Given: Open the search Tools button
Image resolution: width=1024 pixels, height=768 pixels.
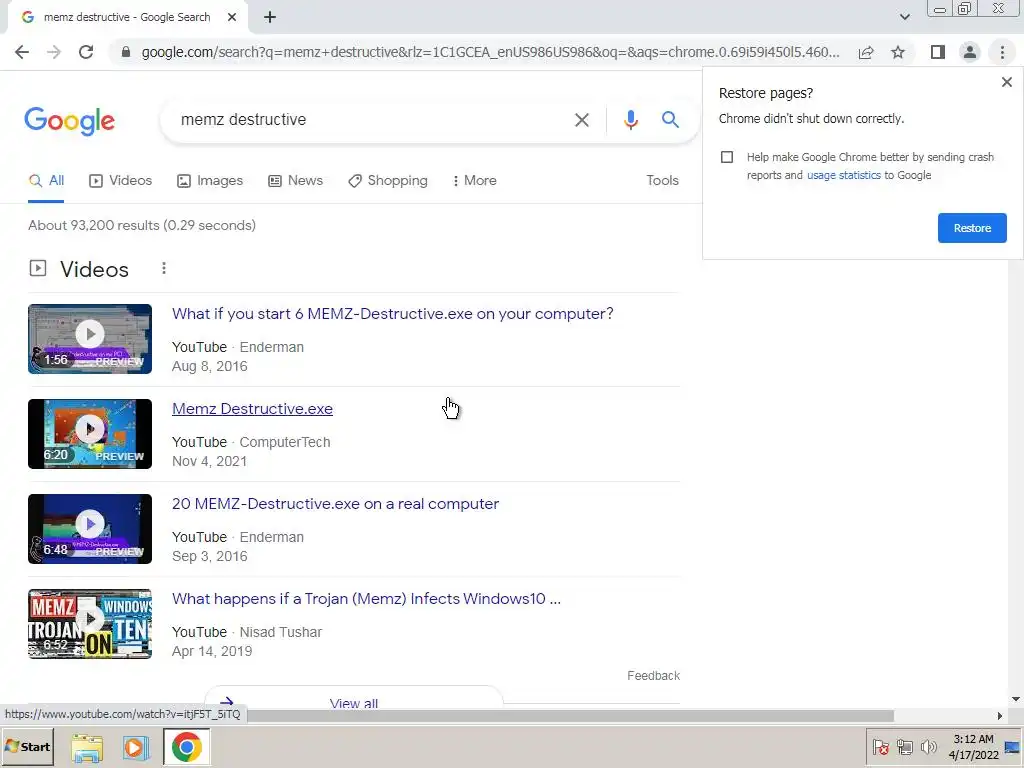Looking at the screenshot, I should point(662,181).
